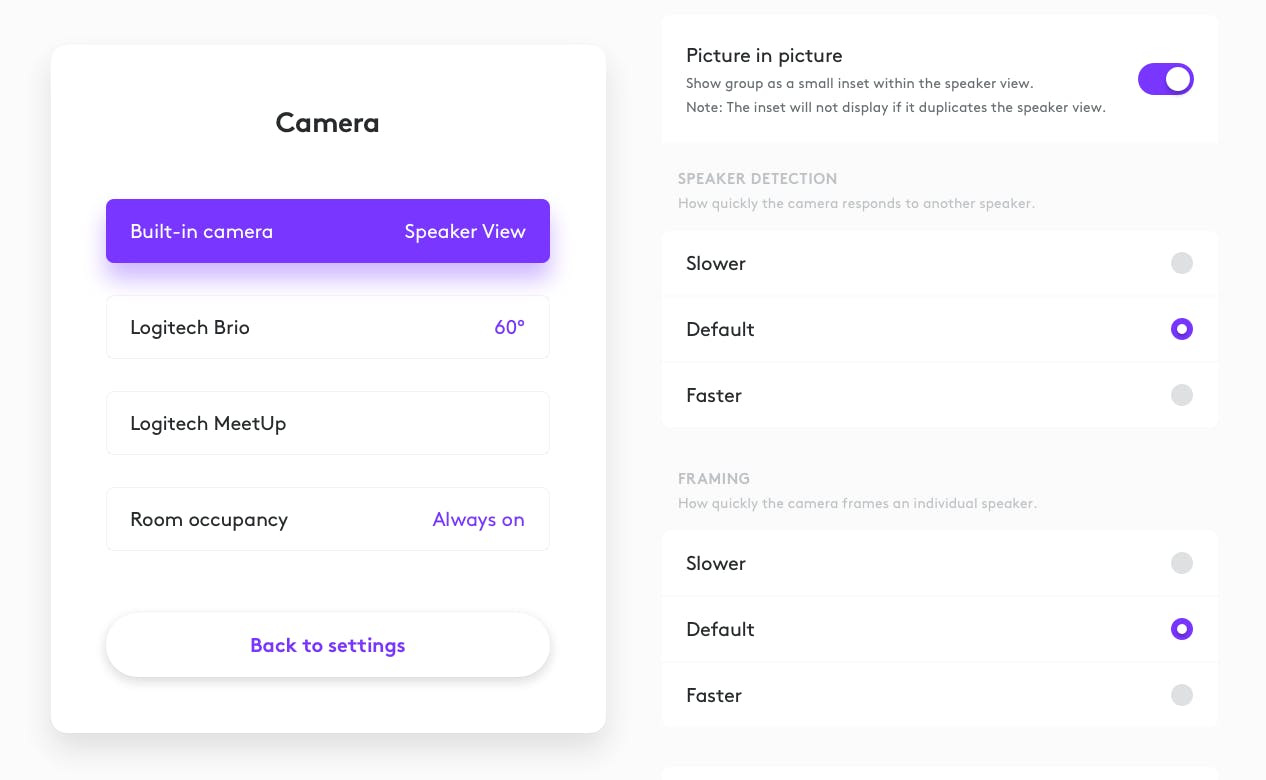Select Slower speaker detection radio button
This screenshot has width=1266, height=780.
1182,263
